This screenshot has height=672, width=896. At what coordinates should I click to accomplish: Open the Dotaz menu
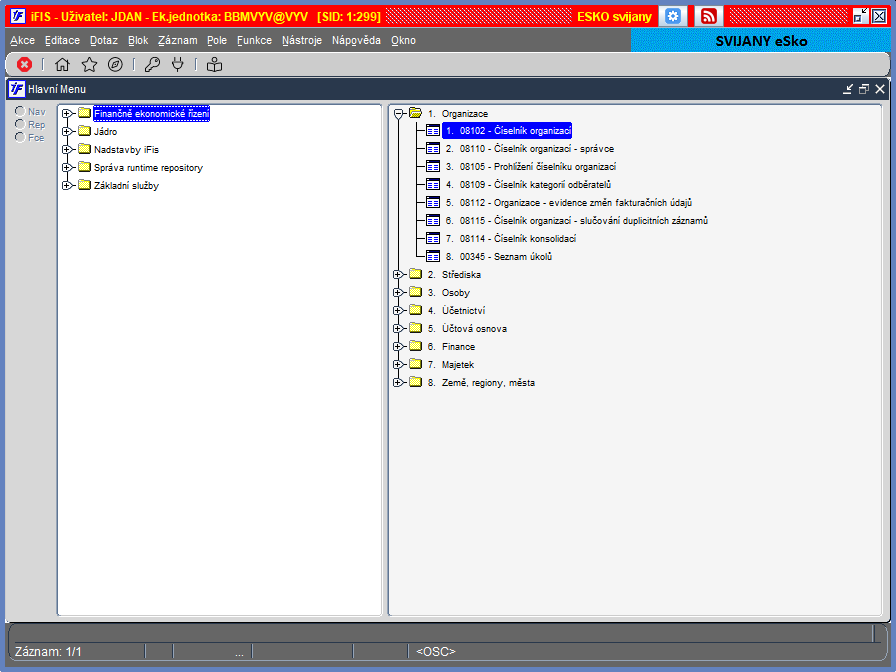pos(103,41)
